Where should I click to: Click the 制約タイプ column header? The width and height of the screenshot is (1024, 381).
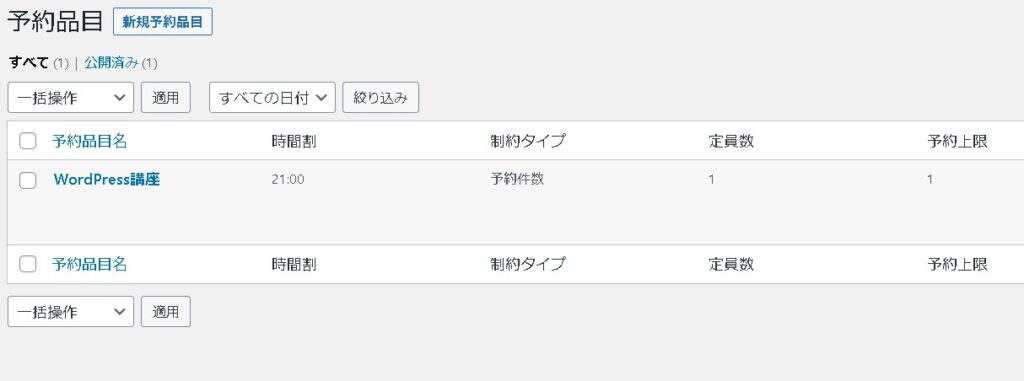pyautogui.click(x=528, y=141)
